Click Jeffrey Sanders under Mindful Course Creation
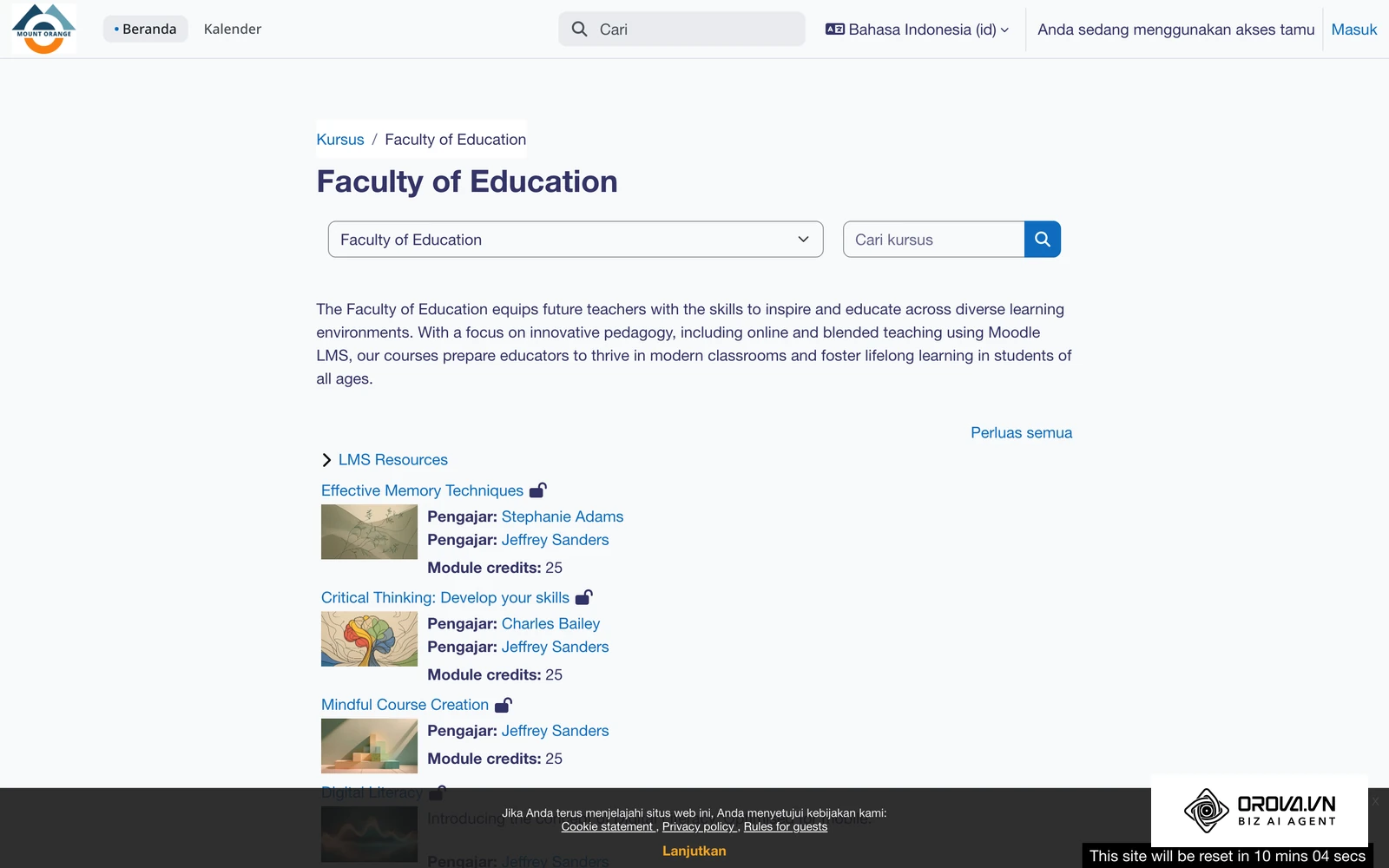 pyautogui.click(x=555, y=731)
